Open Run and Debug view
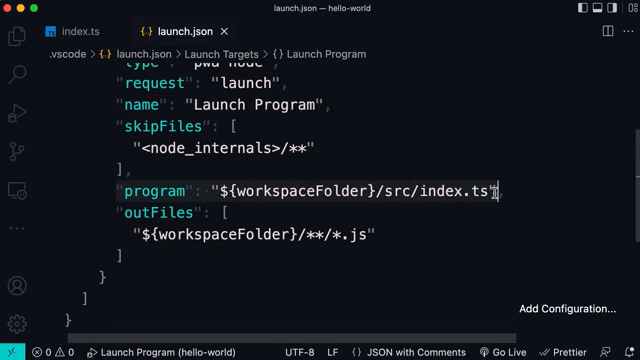The image size is (640, 360). point(17,113)
